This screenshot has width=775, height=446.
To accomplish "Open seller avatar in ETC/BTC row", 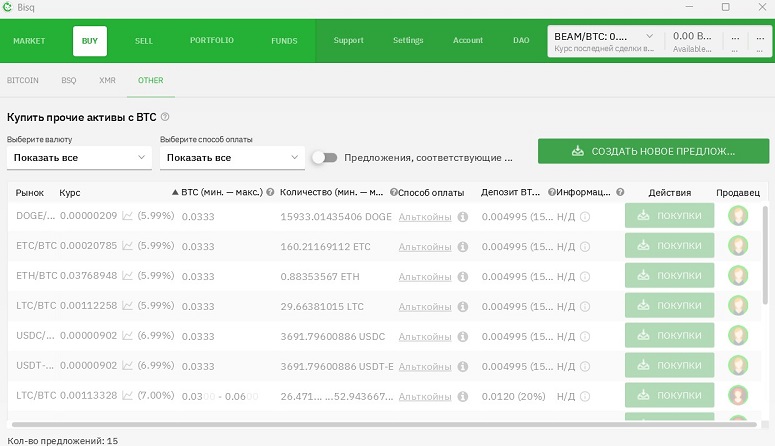I will [x=738, y=246].
